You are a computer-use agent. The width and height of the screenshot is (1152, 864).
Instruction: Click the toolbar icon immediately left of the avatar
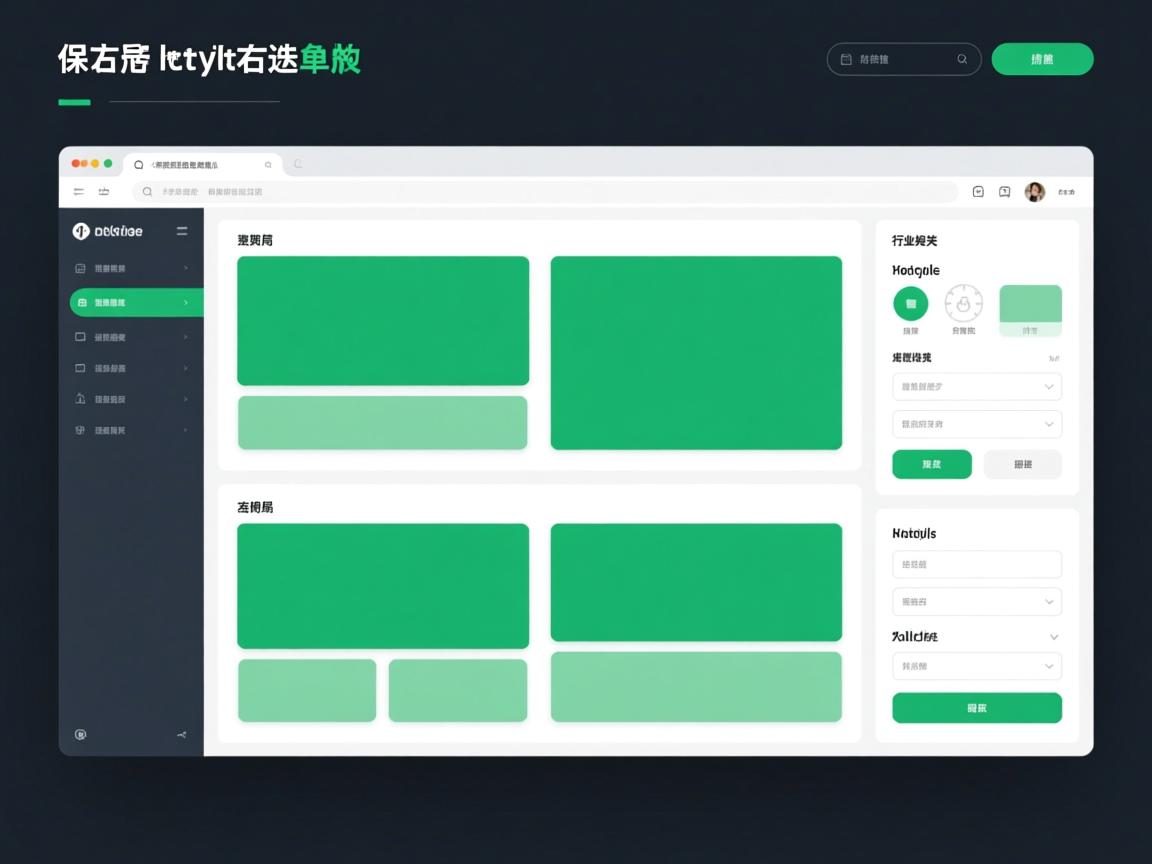(x=1004, y=192)
